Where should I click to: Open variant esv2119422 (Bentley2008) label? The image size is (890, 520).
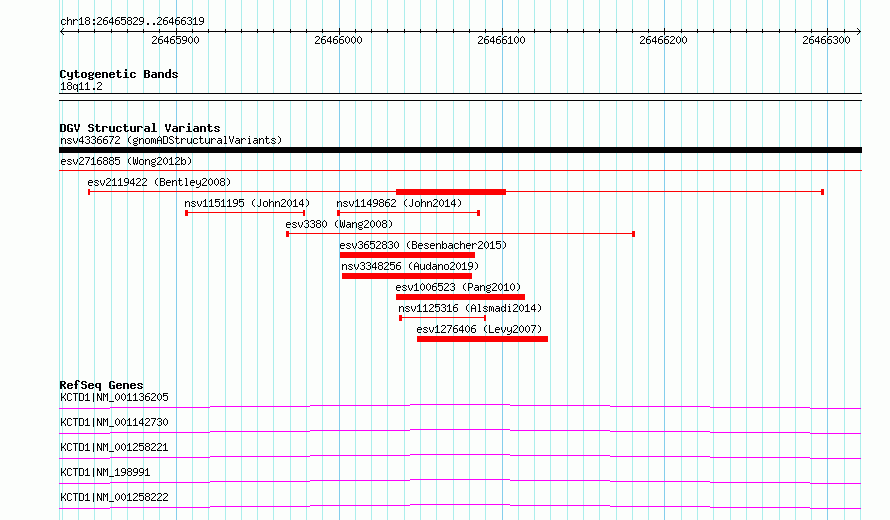pyautogui.click(x=159, y=182)
